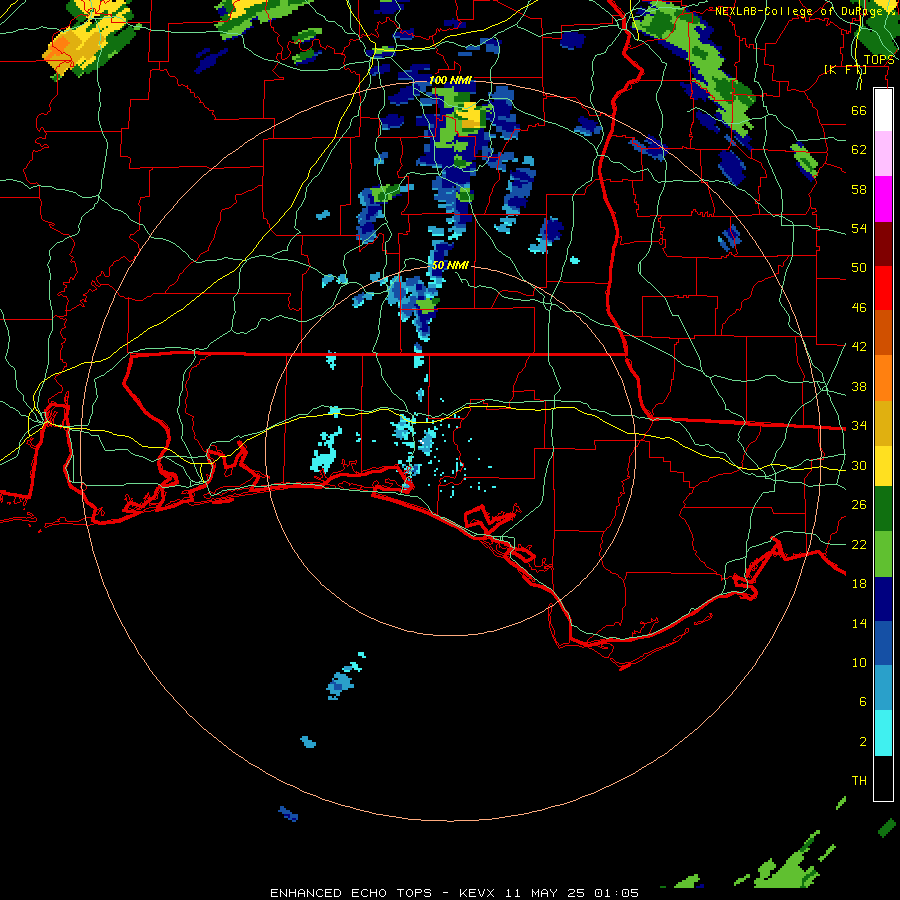The image size is (900, 900).
Task: Click the "62" legend value
Action: 859,150
